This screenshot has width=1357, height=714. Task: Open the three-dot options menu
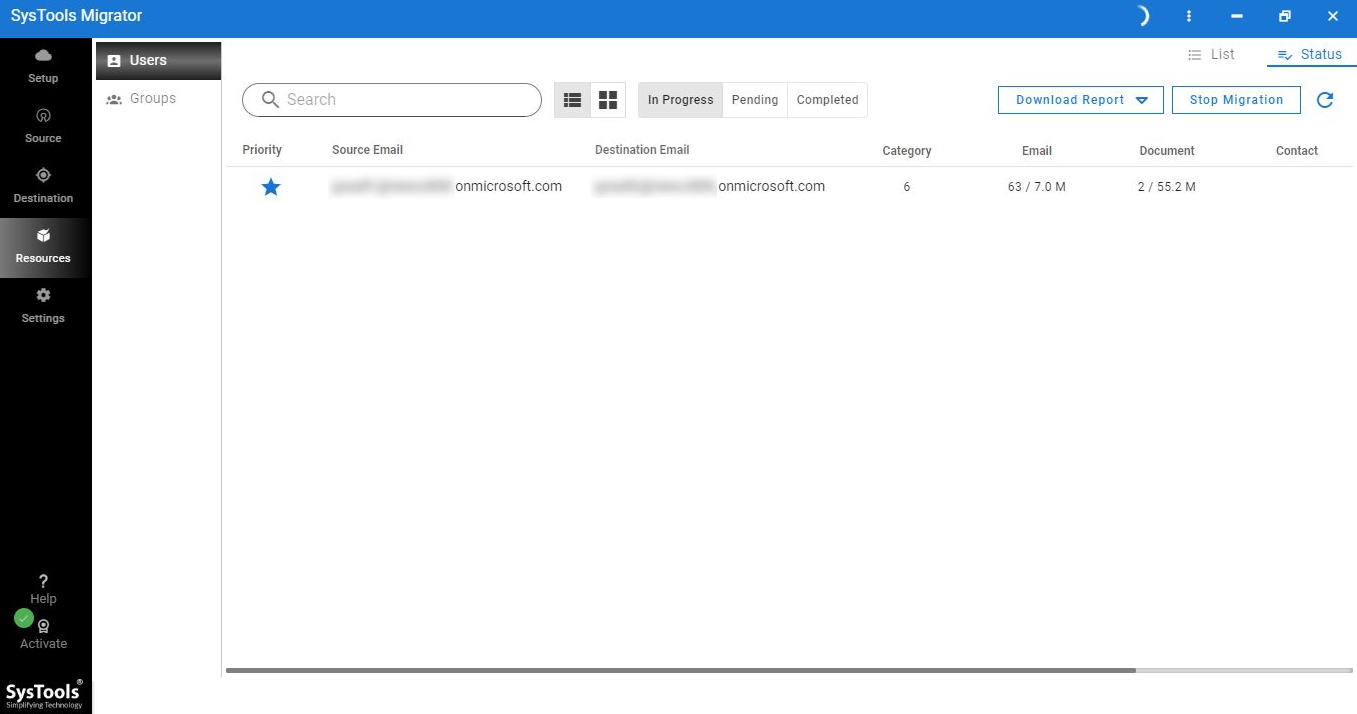[x=1189, y=17]
